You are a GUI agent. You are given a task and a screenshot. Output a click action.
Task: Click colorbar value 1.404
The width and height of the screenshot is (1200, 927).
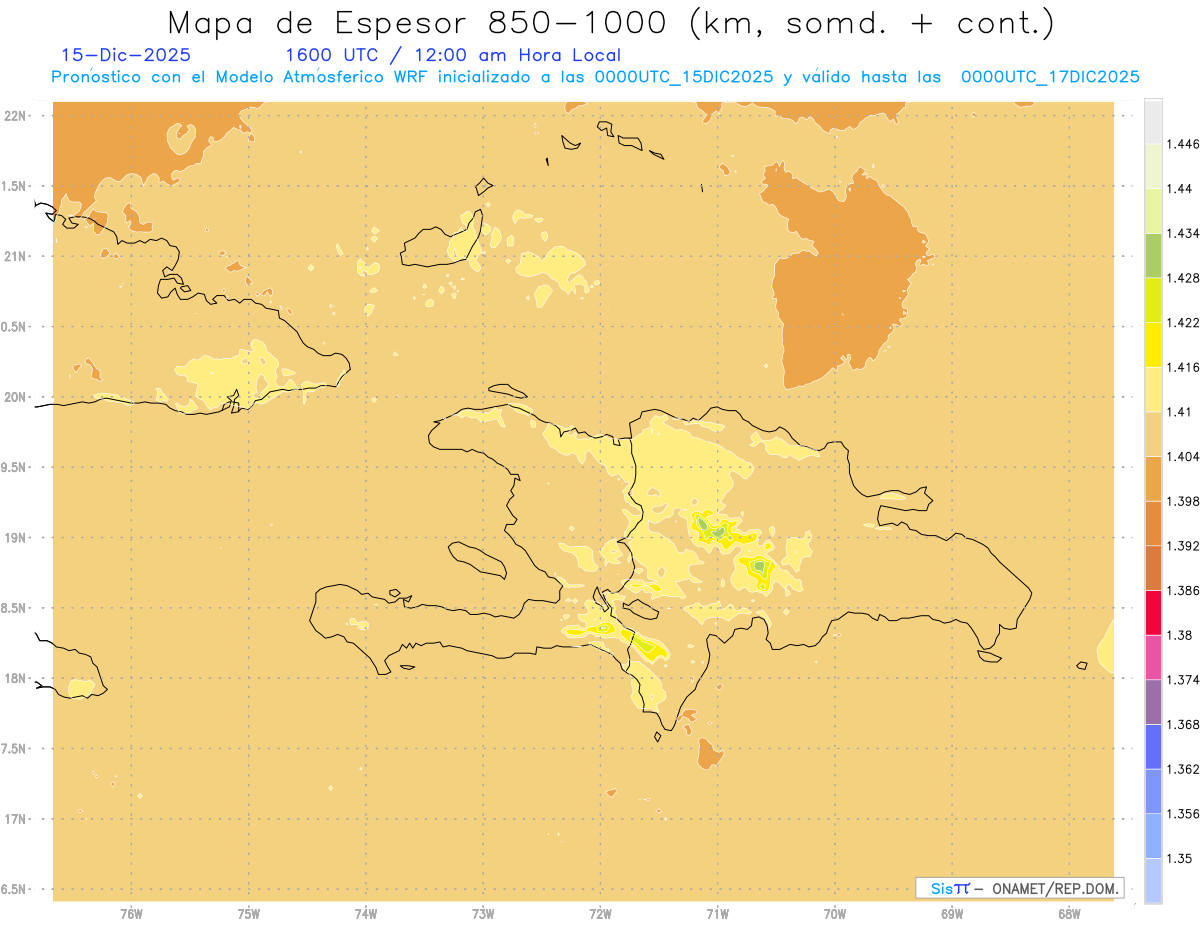[x=1184, y=456]
